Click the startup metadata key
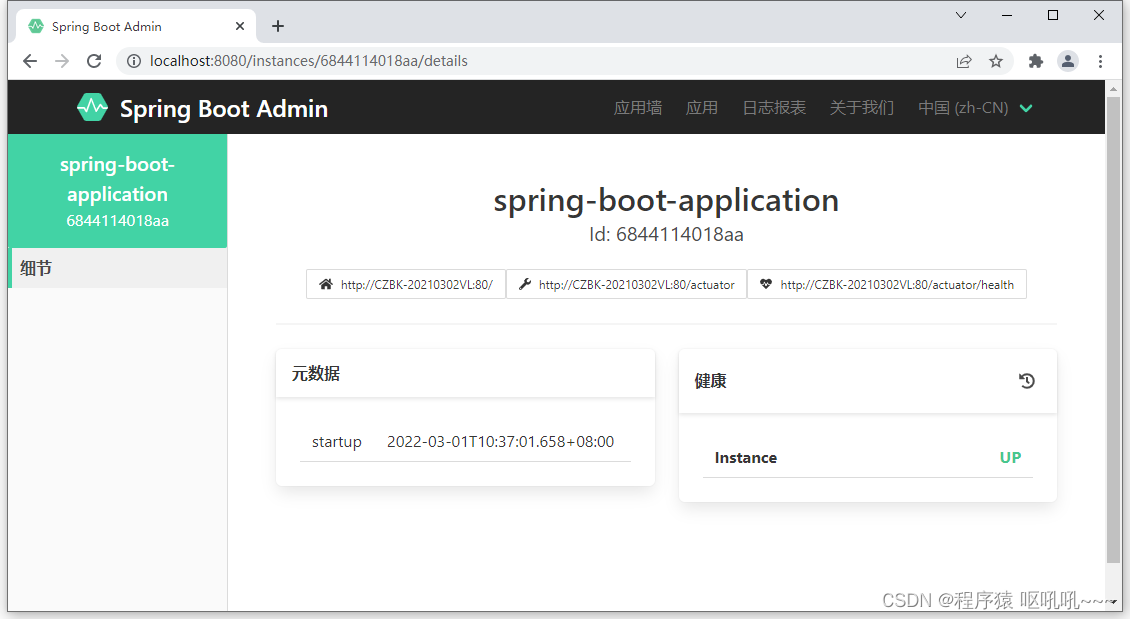 tap(337, 442)
